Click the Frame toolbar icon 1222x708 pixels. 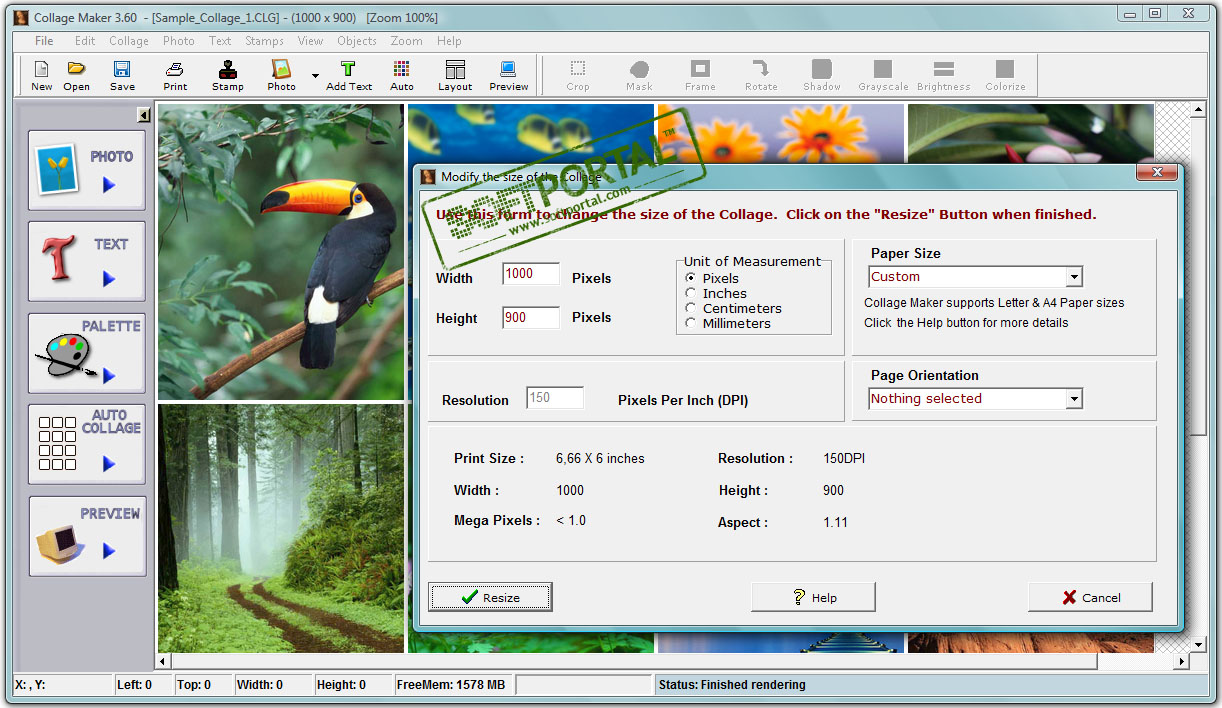coord(700,75)
